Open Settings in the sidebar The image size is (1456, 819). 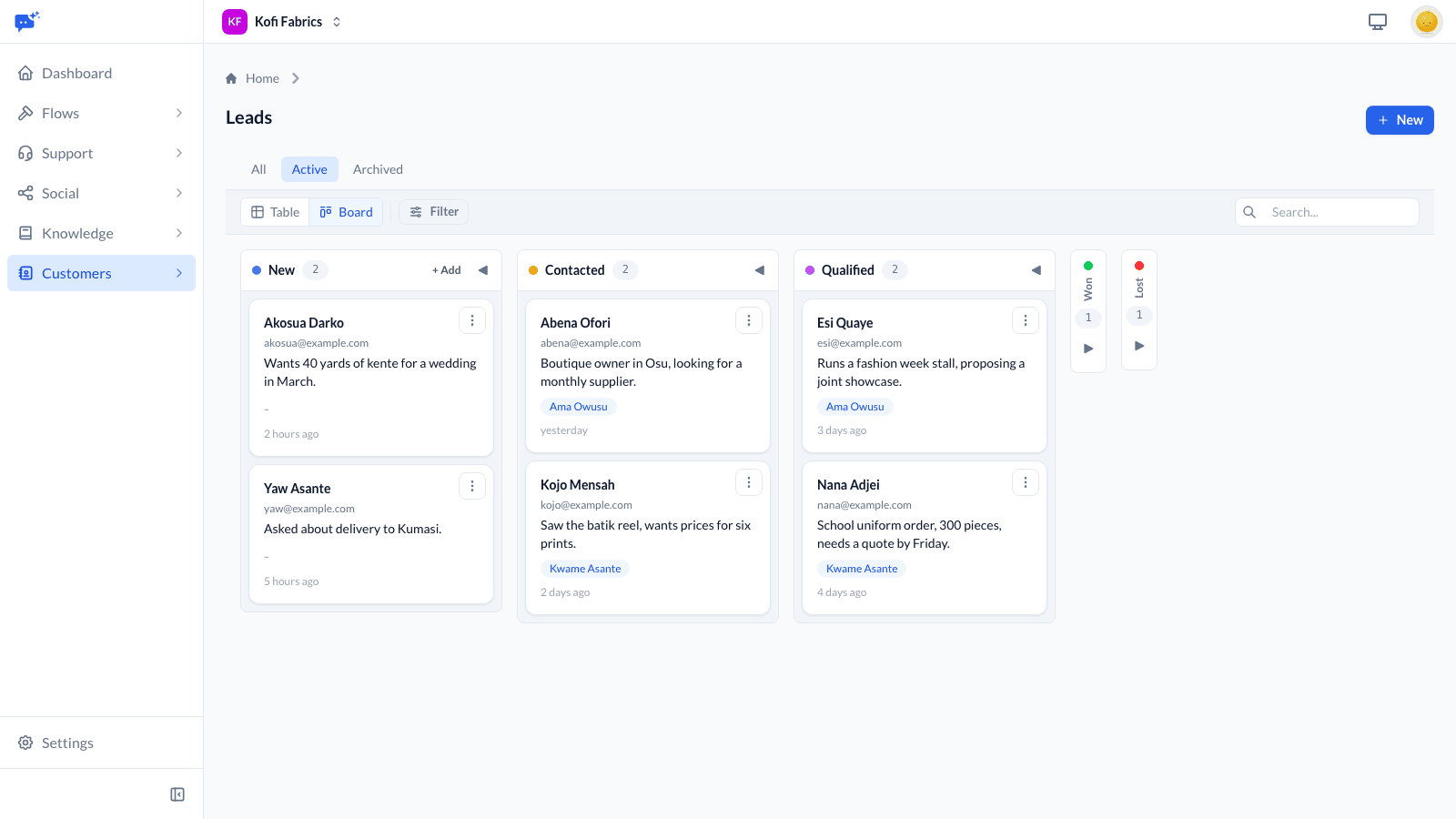tap(101, 743)
